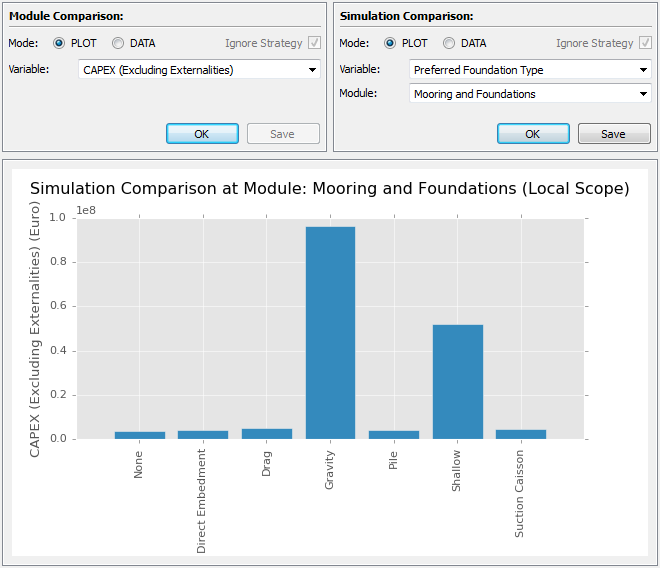
Task: Click the Shallow bar in the chart
Action: tap(457, 381)
